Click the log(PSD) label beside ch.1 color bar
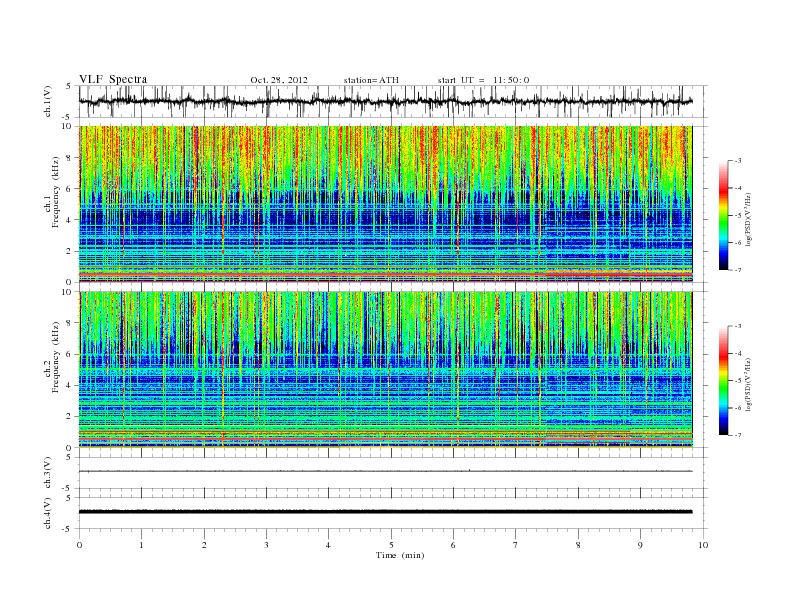This screenshot has width=792, height=612. point(748,219)
